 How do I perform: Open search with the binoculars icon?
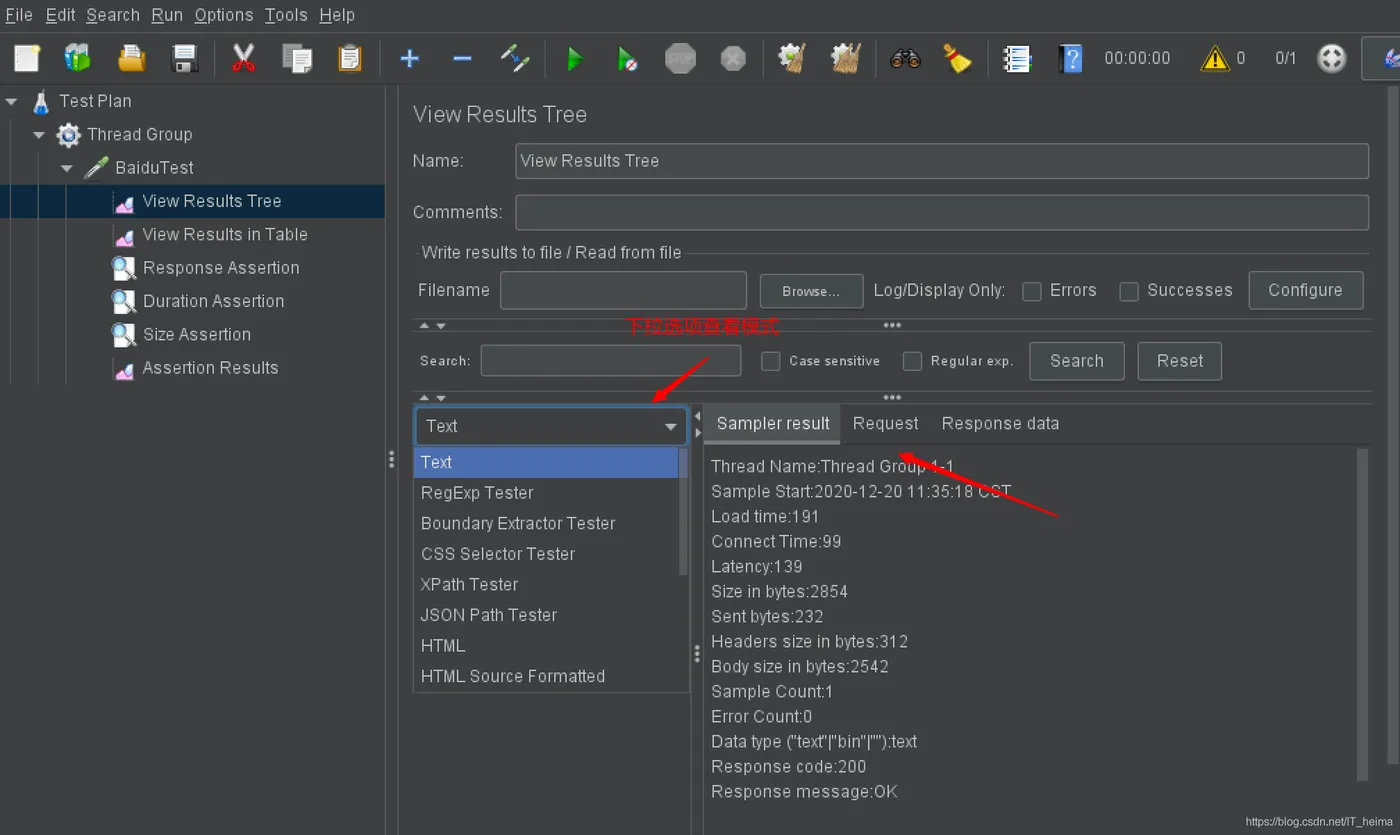(905, 58)
